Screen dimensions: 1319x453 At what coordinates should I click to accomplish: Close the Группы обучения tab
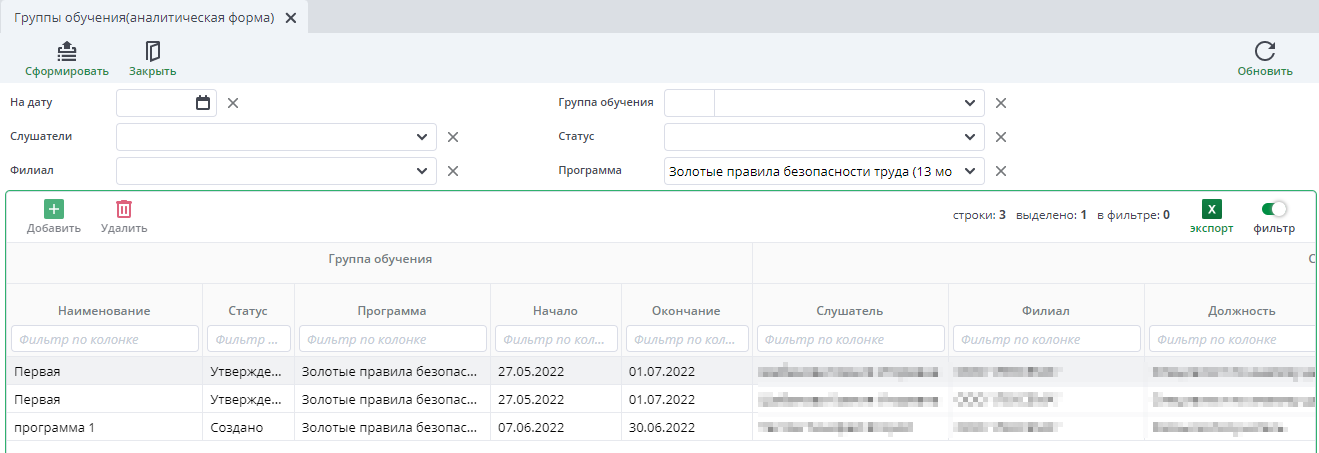coord(291,18)
